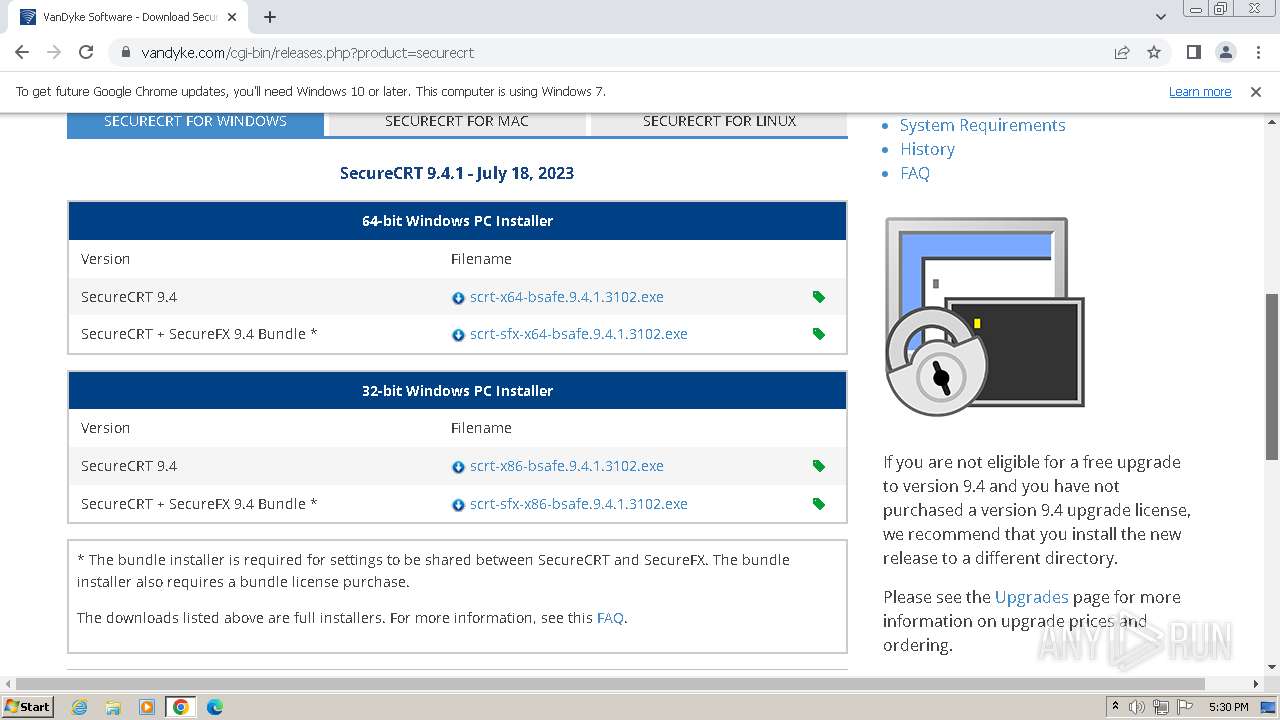Click download arrow icon for scrt-x64-bsafe installer

coord(458,298)
